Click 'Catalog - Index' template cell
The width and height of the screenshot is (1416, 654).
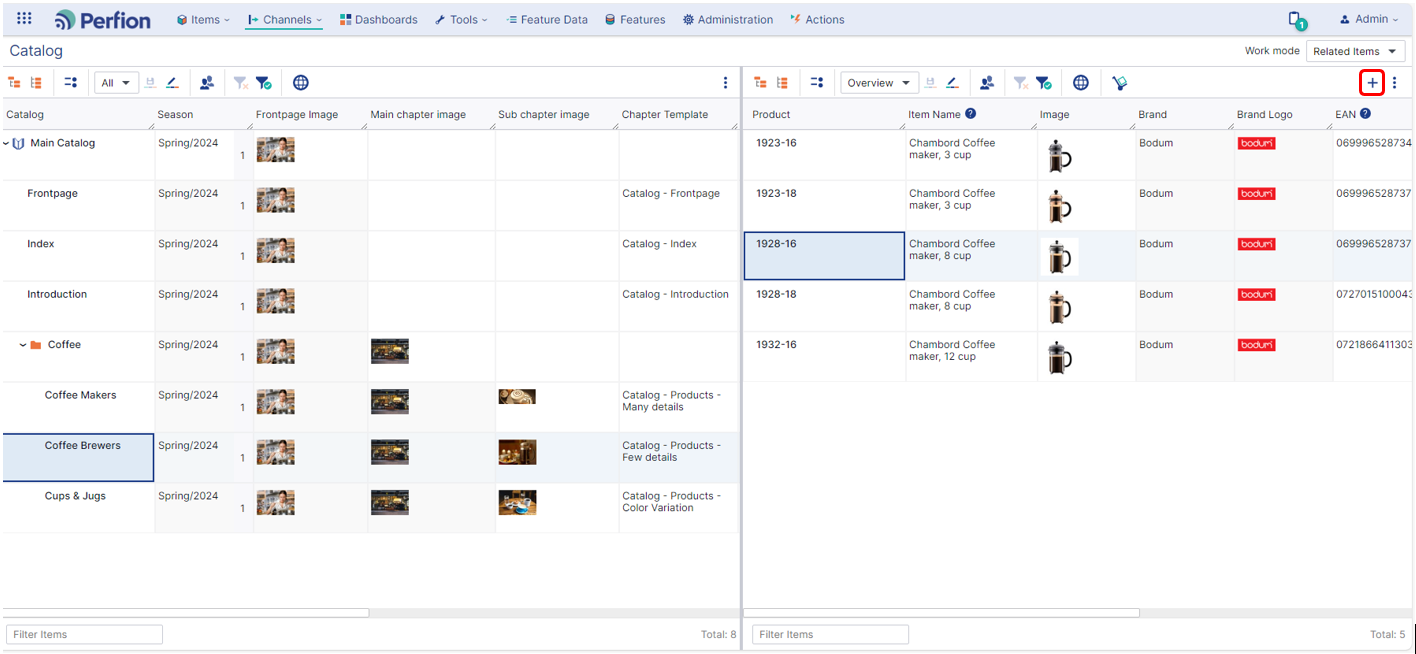pos(659,244)
